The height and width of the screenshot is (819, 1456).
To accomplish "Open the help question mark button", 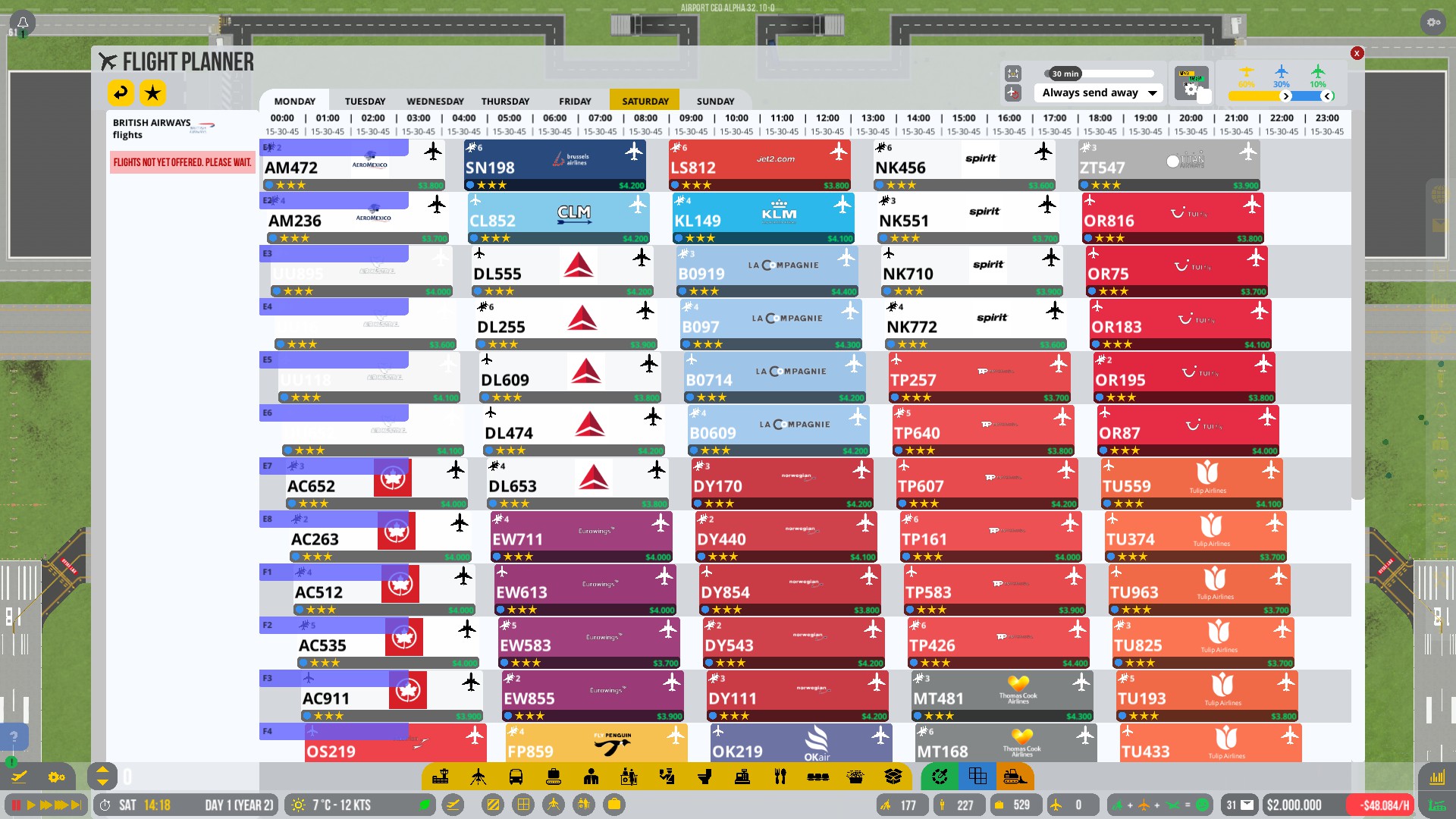I will tap(13, 736).
